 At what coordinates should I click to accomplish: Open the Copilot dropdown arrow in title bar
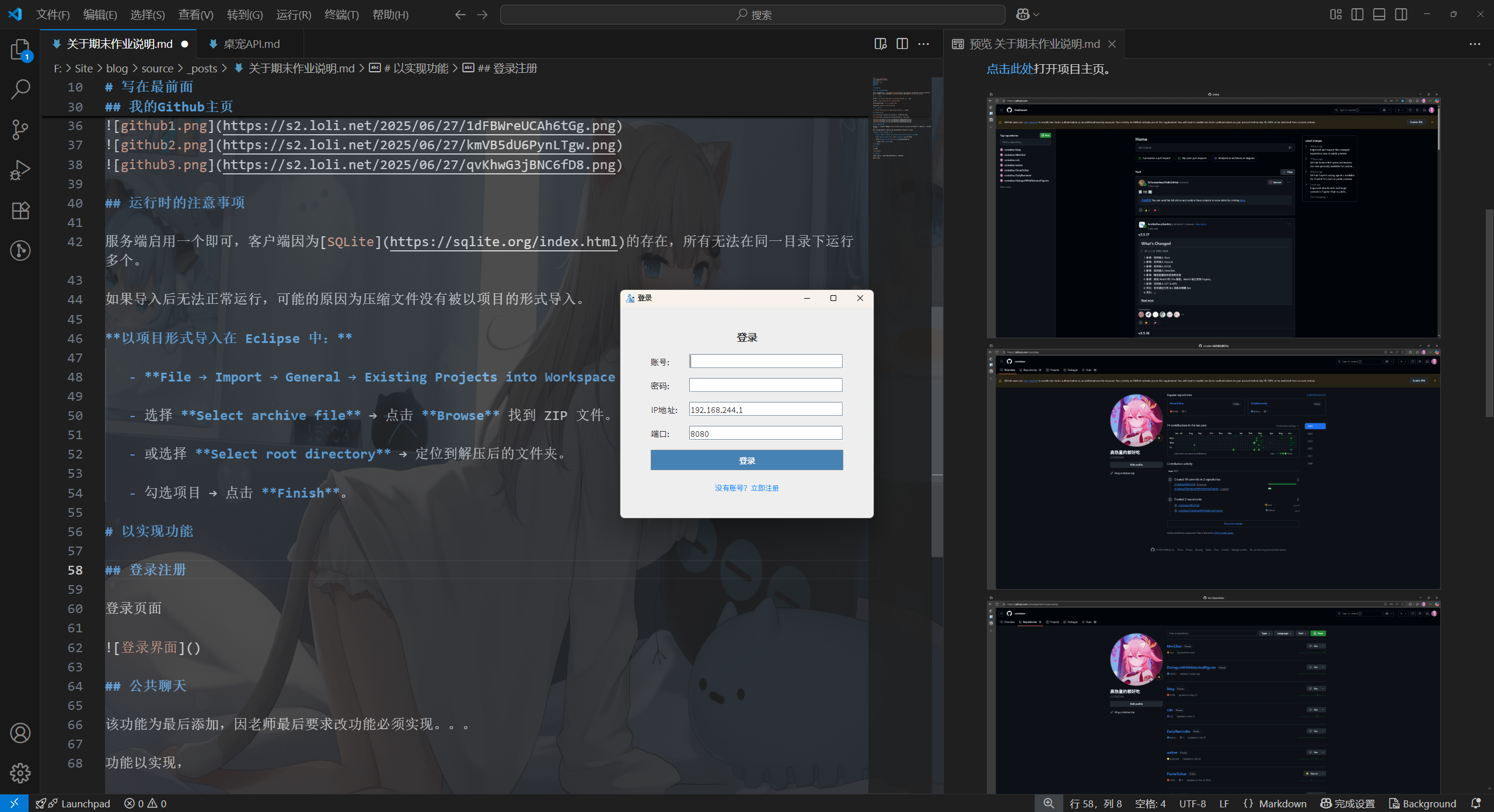coord(1036,15)
